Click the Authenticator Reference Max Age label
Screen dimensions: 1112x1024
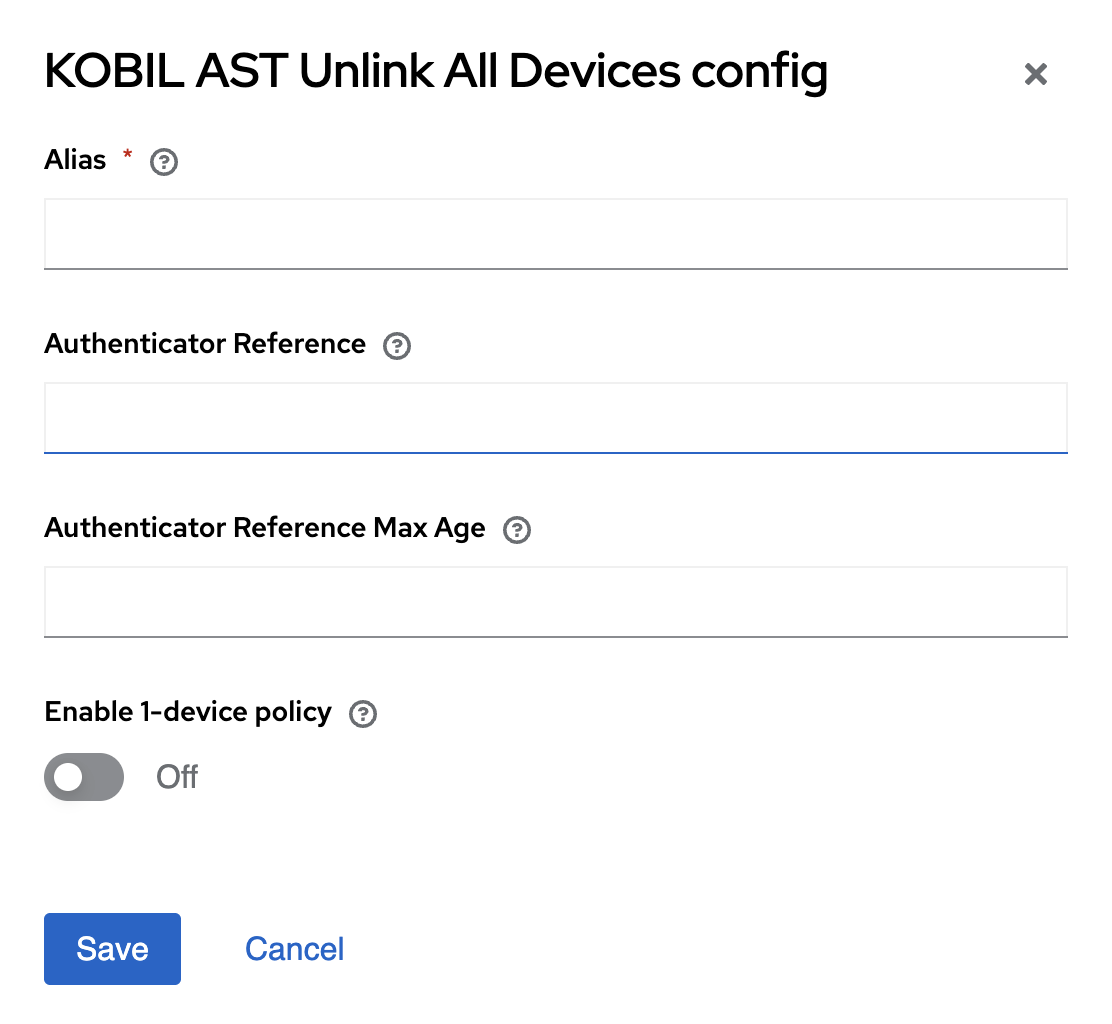tap(264, 528)
